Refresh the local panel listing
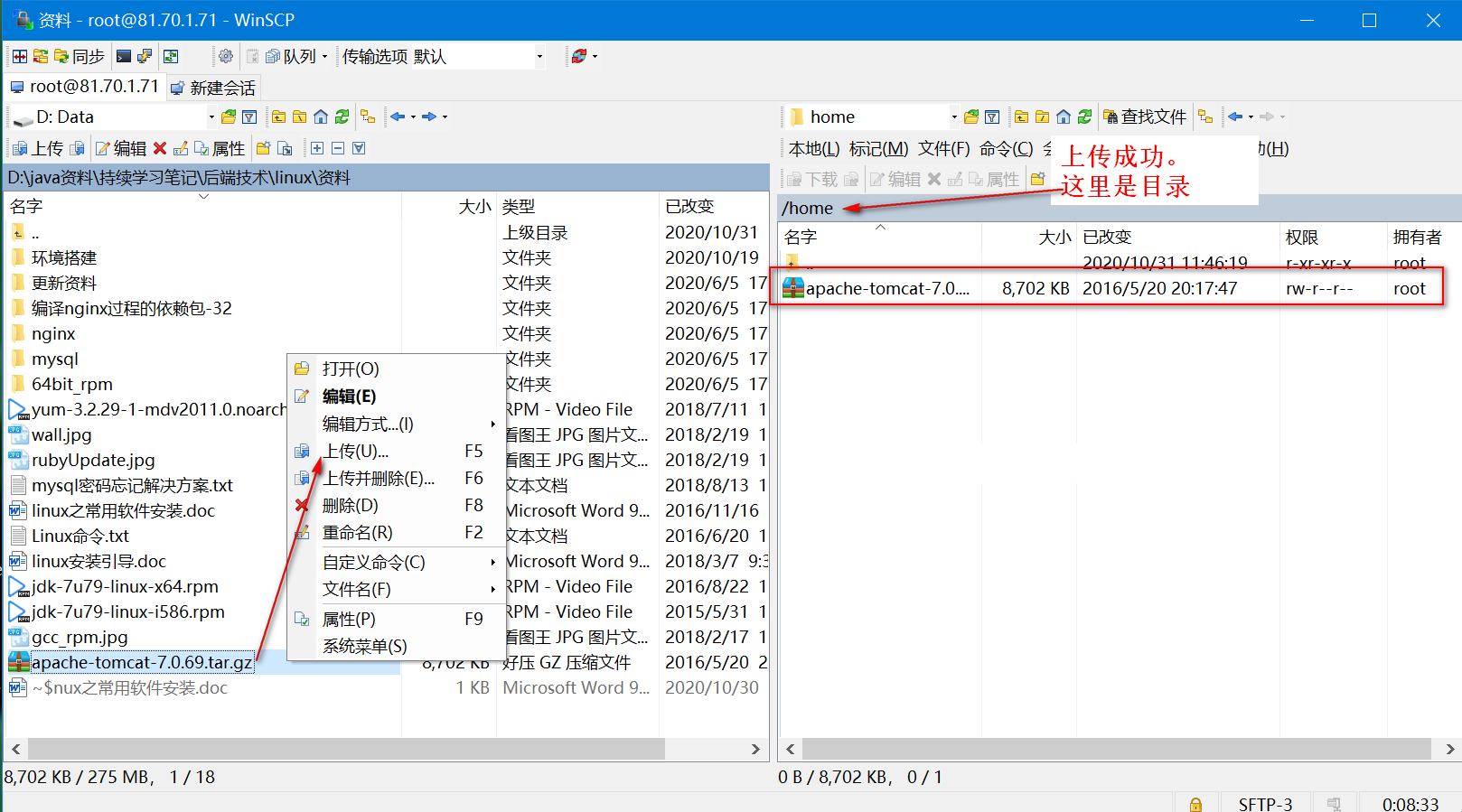The image size is (1462, 812). [x=342, y=117]
